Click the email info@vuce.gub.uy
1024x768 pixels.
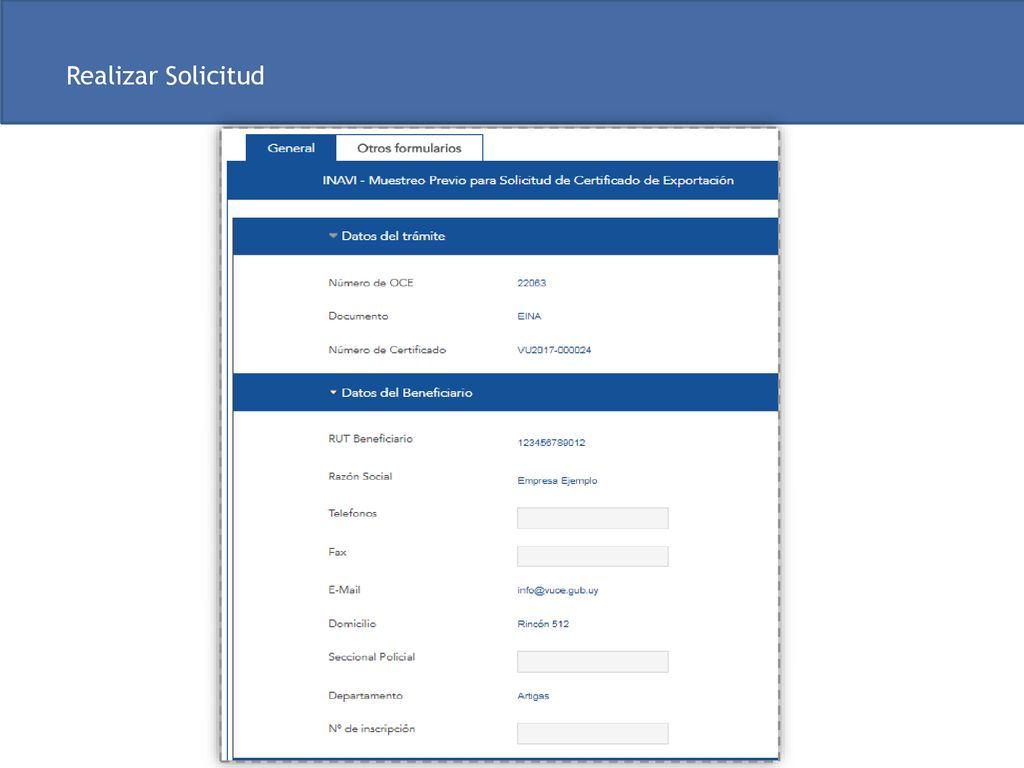(x=558, y=590)
